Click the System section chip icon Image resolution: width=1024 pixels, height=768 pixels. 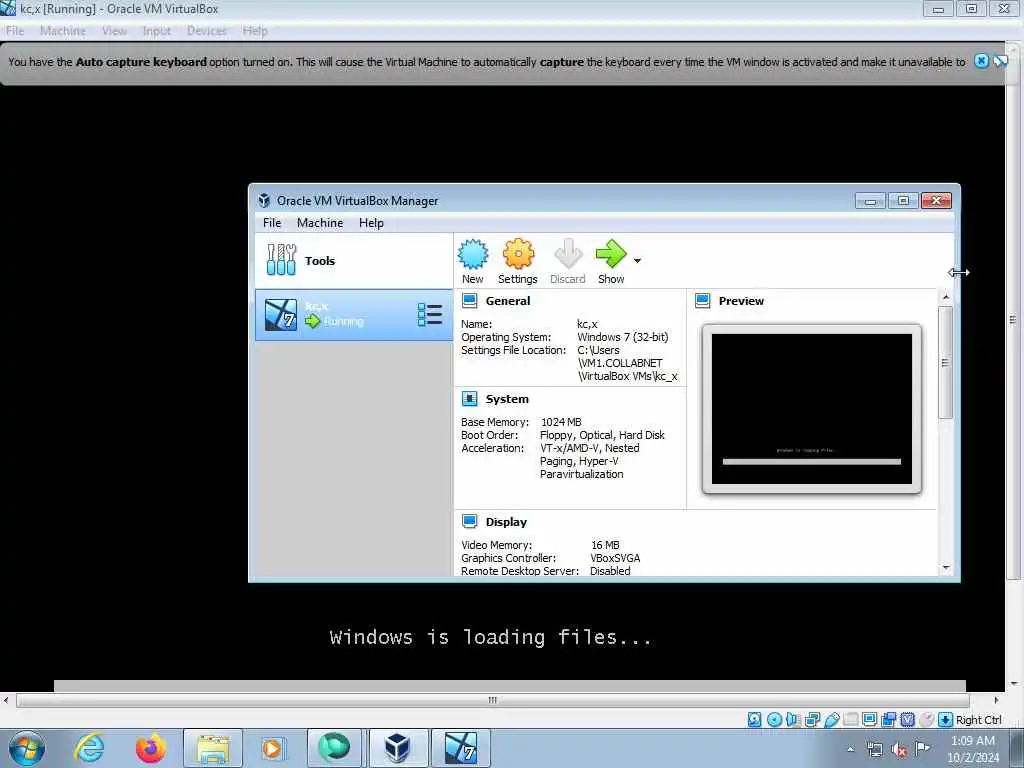pyautogui.click(x=470, y=399)
